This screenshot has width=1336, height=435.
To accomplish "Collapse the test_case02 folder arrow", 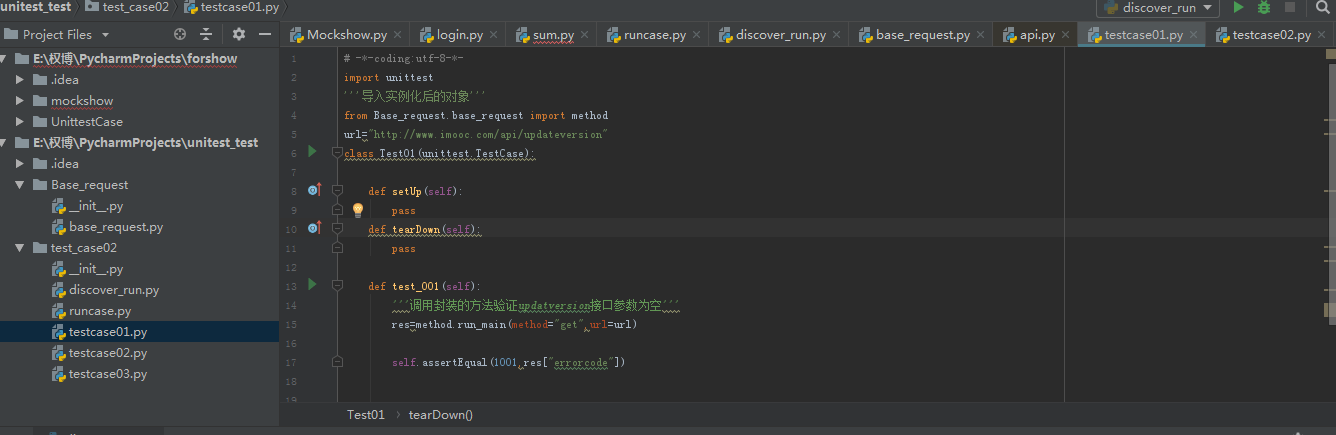I will [x=20, y=248].
